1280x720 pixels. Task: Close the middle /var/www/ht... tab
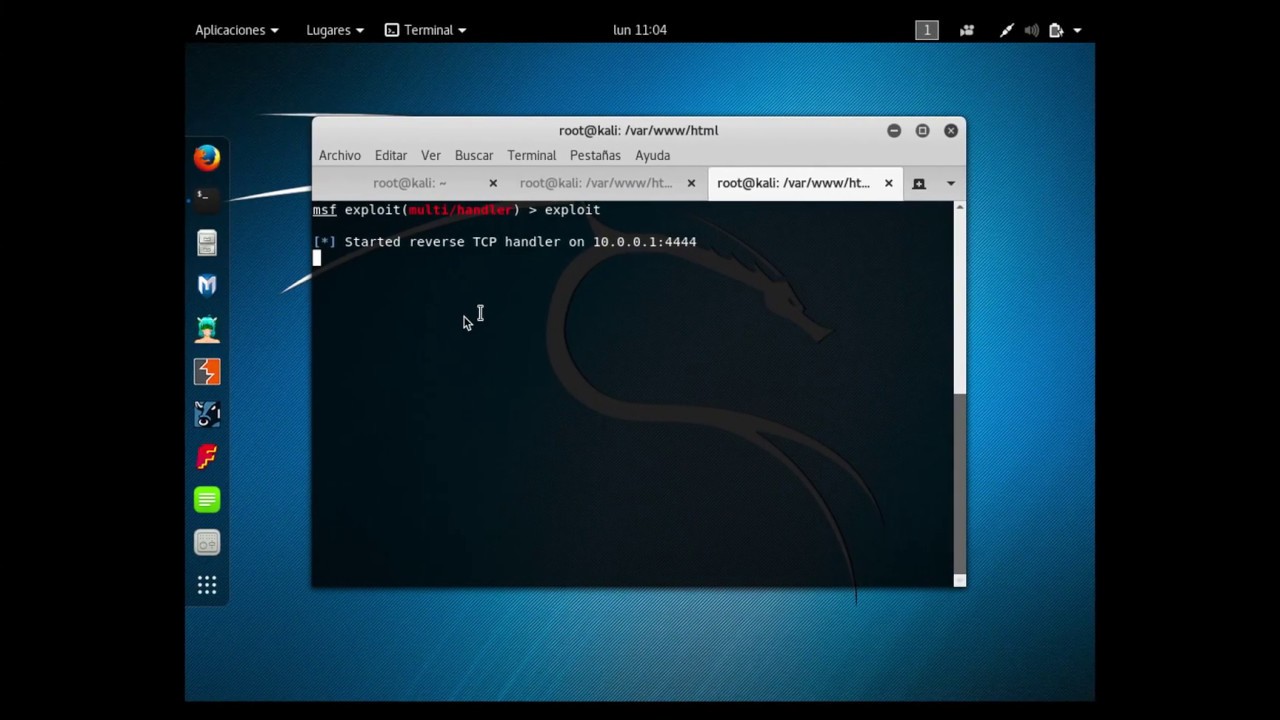[691, 183]
